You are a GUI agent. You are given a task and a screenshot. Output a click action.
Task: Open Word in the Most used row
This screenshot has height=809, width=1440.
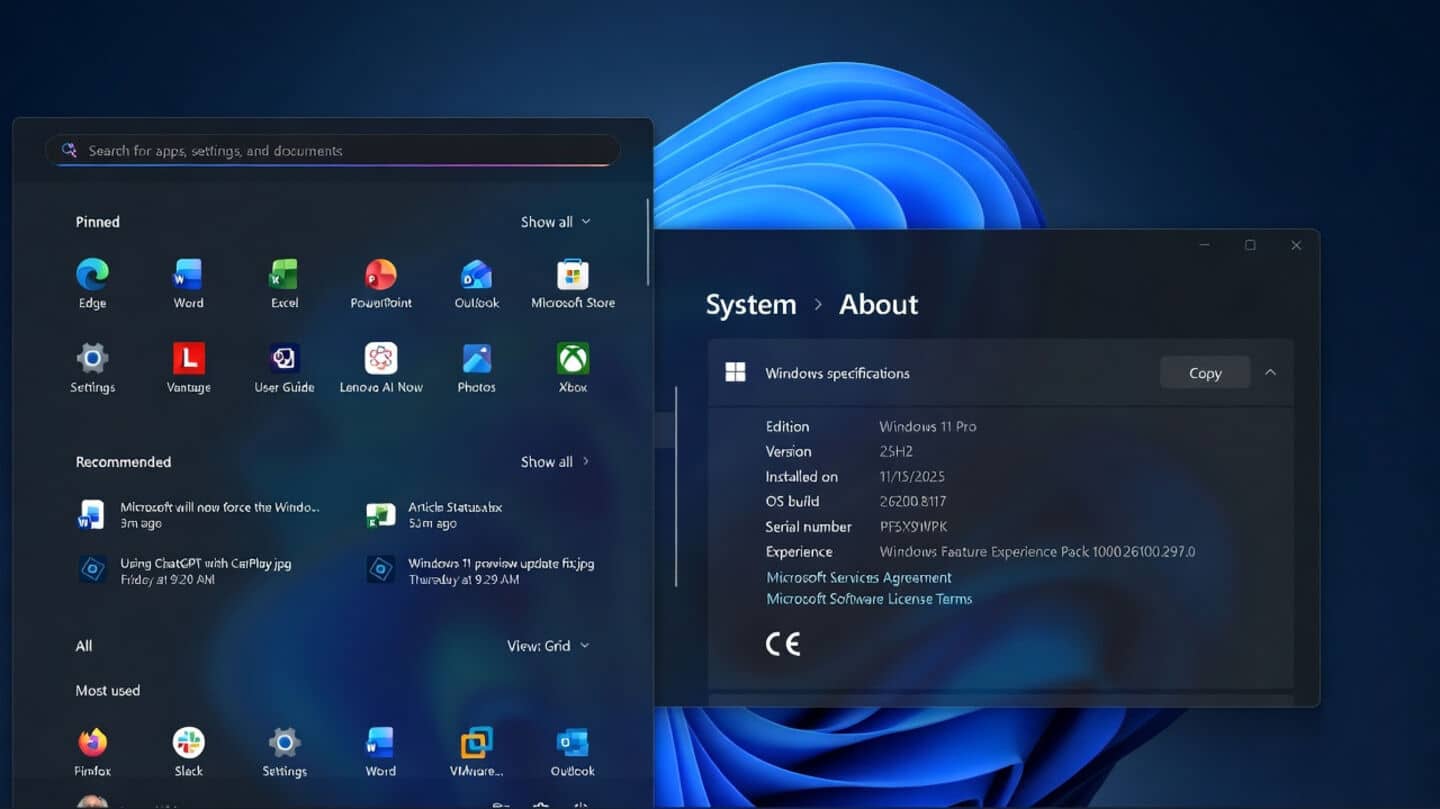click(x=381, y=752)
